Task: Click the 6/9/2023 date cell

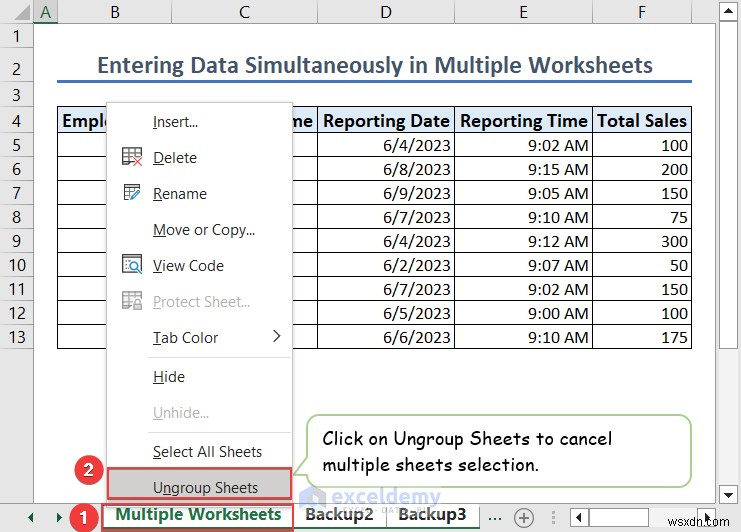Action: coord(386,193)
